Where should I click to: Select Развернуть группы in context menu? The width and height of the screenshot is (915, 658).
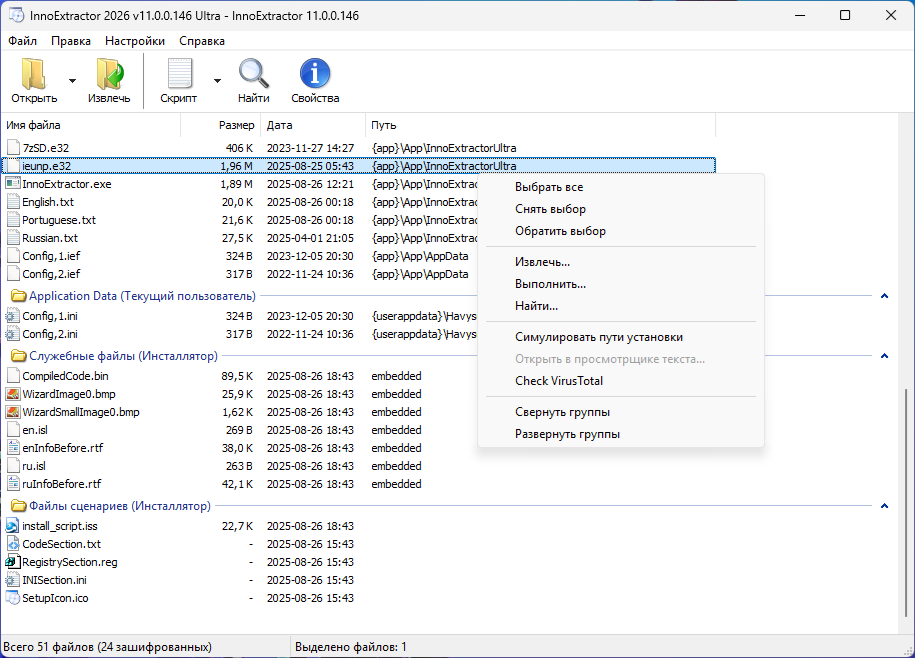tap(621, 434)
